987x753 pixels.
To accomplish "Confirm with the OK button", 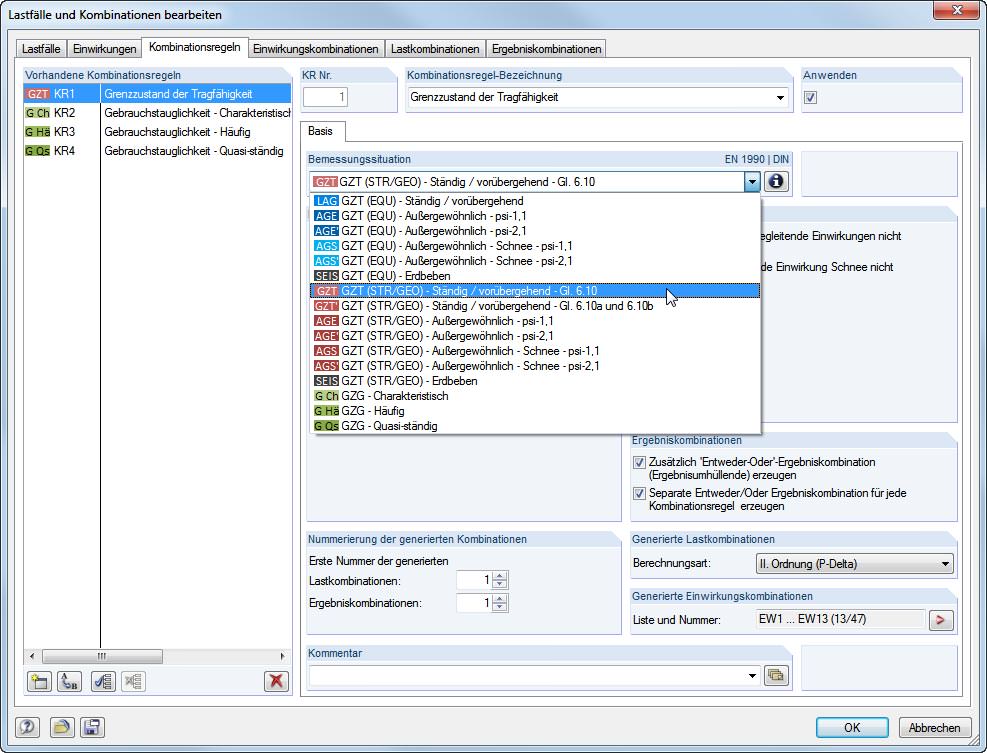I will [852, 727].
